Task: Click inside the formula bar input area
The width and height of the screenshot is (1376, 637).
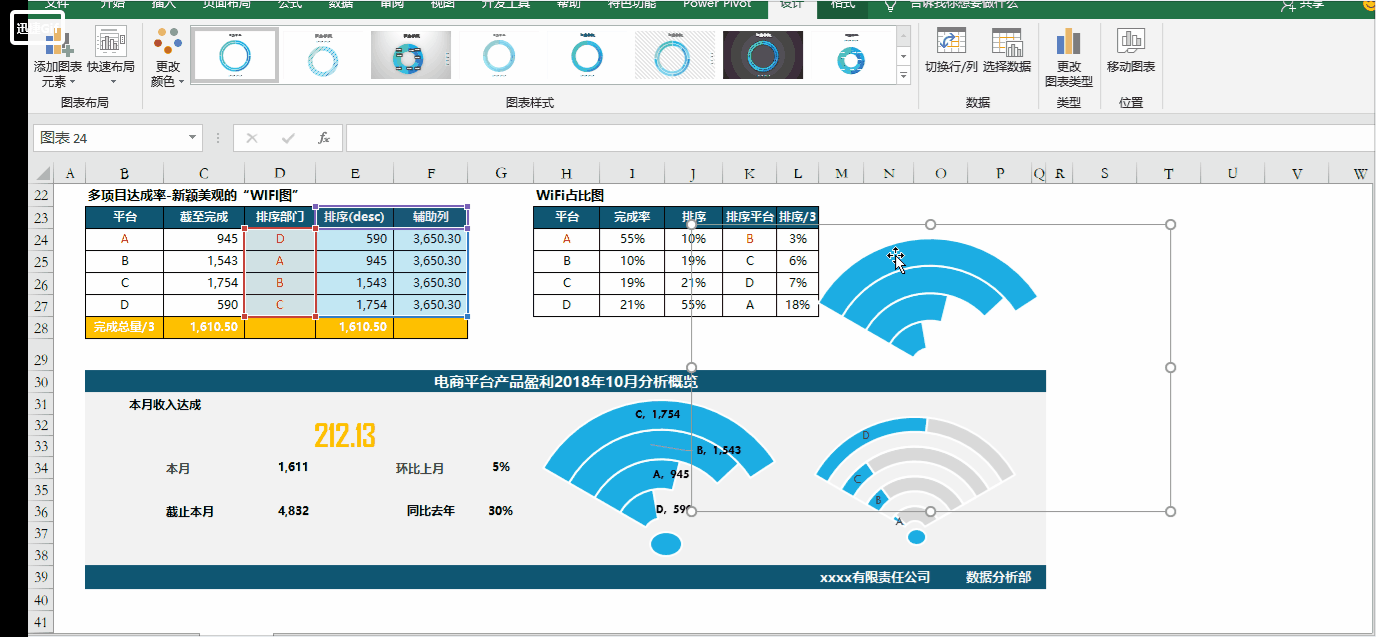Action: pyautogui.click(x=860, y=138)
